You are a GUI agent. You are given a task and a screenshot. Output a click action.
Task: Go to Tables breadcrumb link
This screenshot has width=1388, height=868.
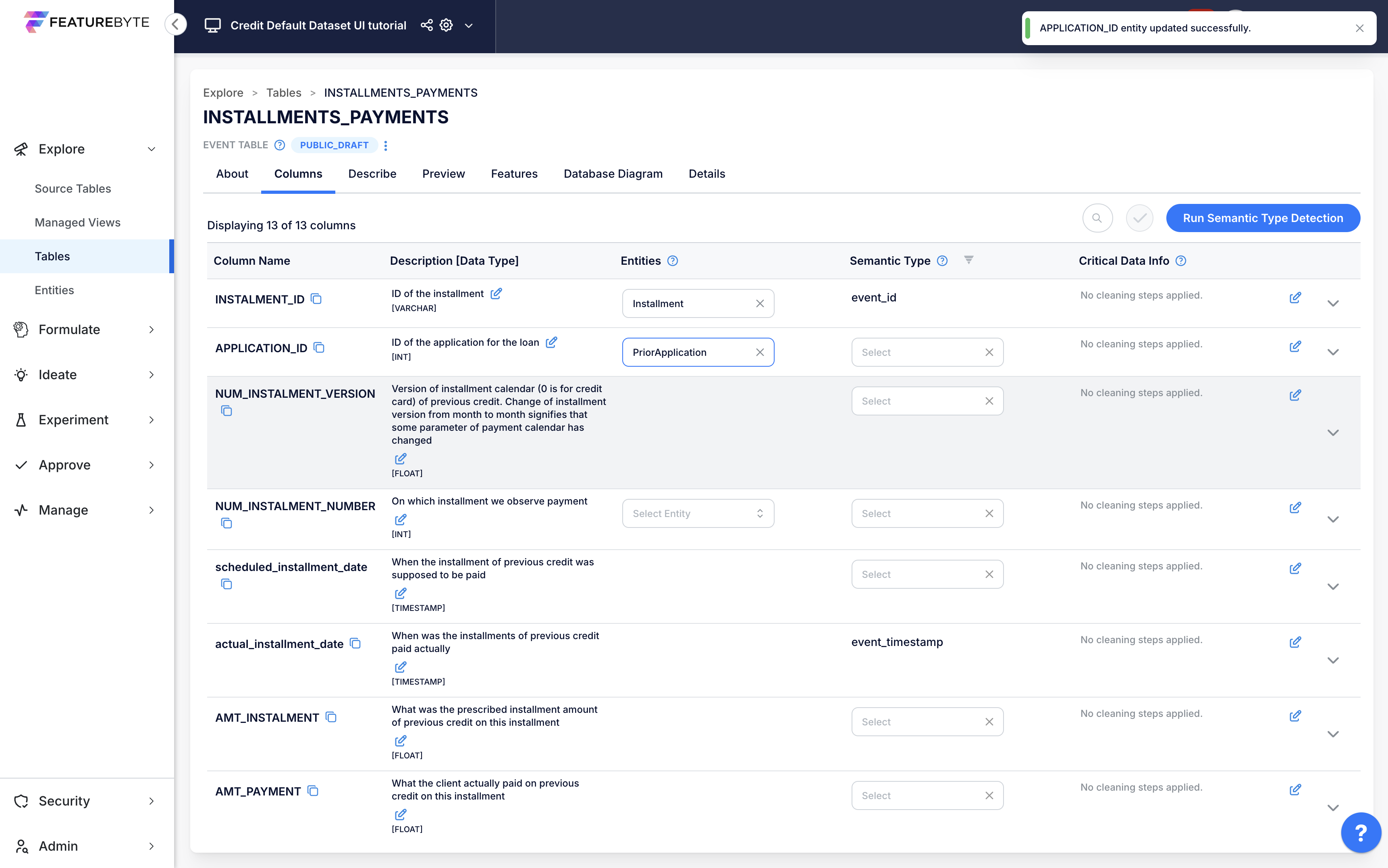[x=284, y=92]
